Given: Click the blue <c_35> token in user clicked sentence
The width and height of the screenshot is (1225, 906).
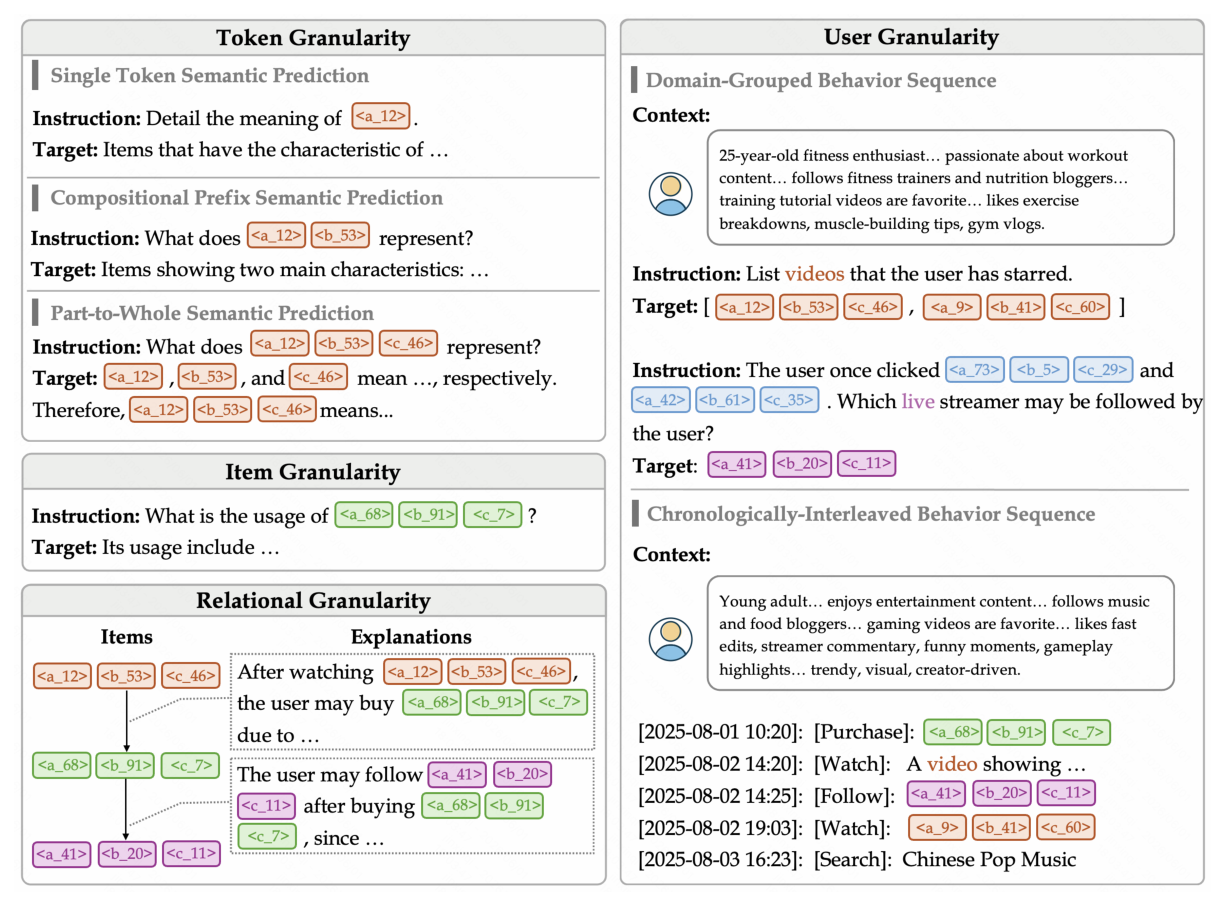Looking at the screenshot, I should [789, 401].
